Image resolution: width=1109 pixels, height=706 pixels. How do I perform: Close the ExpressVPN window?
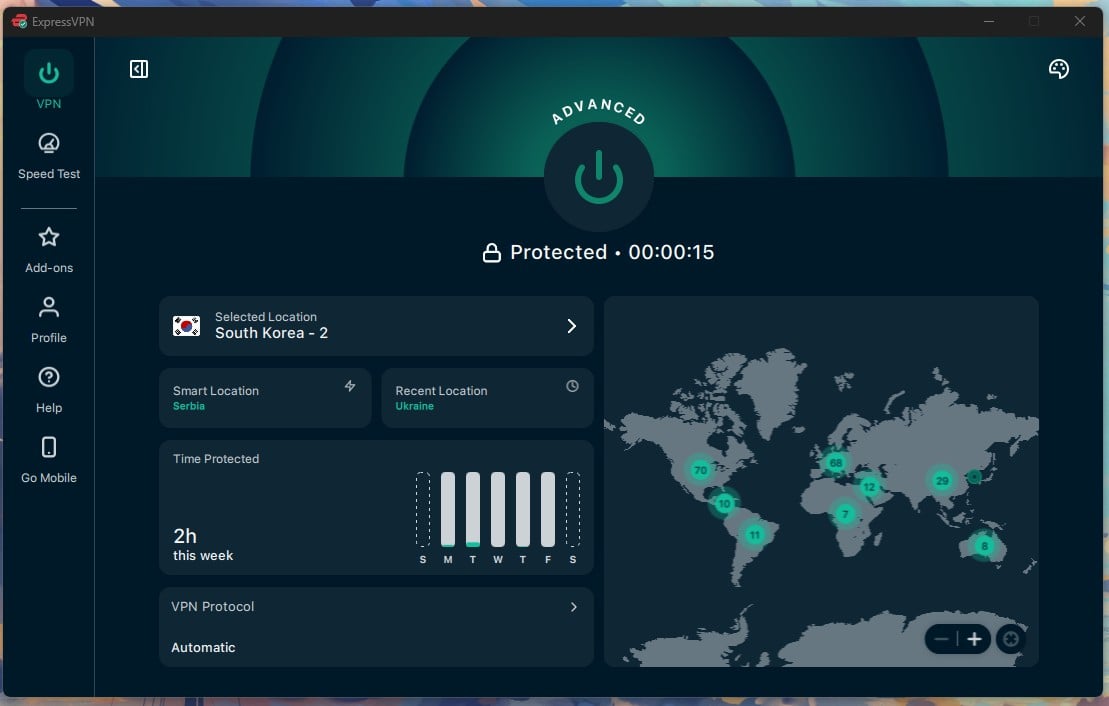pos(1079,21)
